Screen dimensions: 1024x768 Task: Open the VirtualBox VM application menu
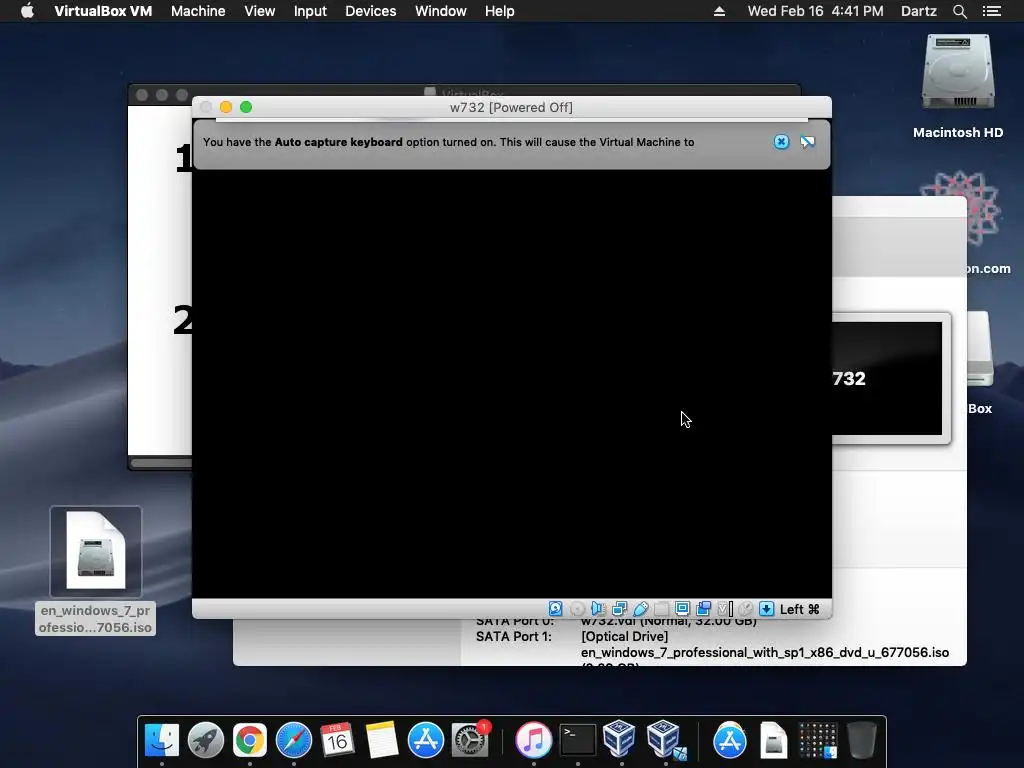click(103, 11)
